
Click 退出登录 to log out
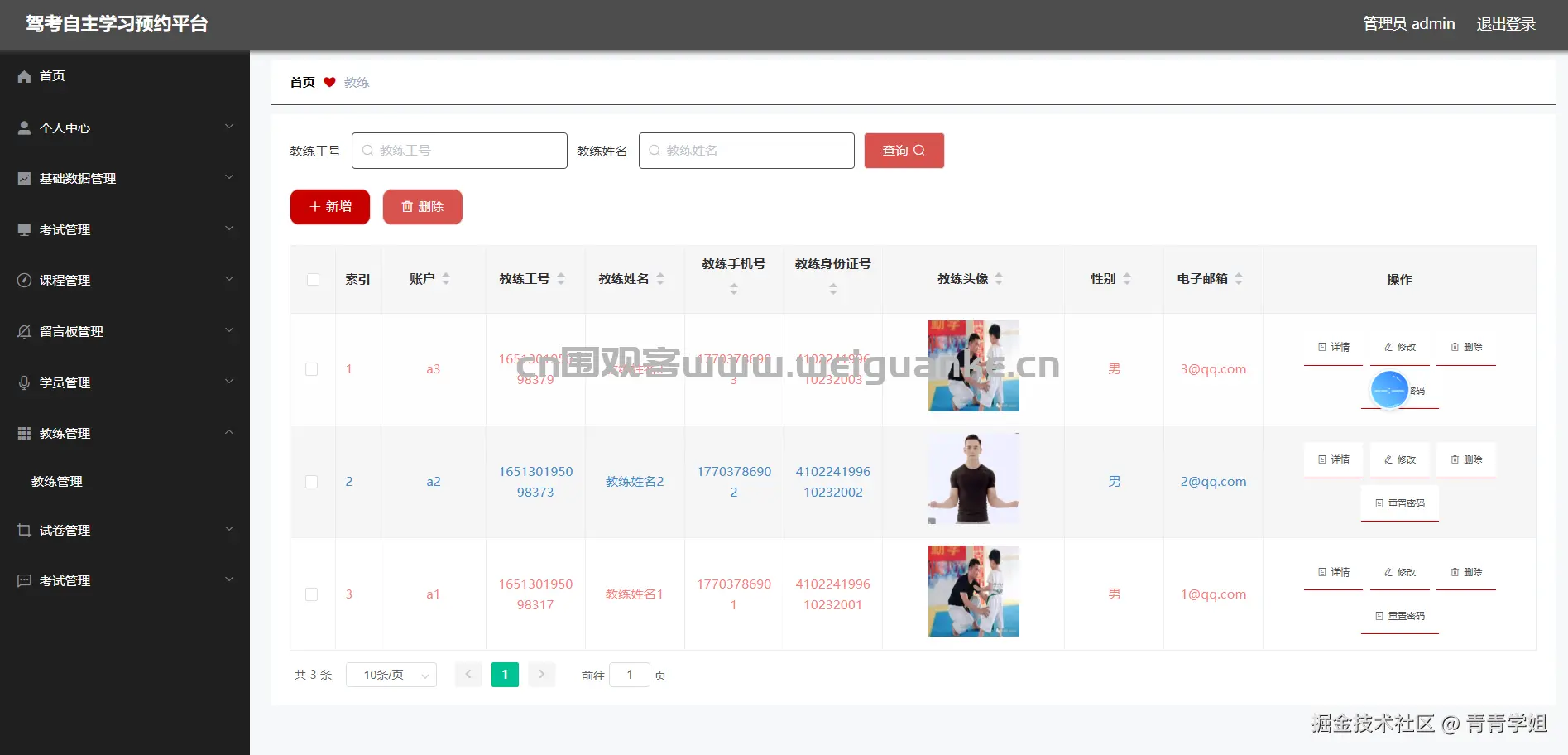tap(1506, 24)
